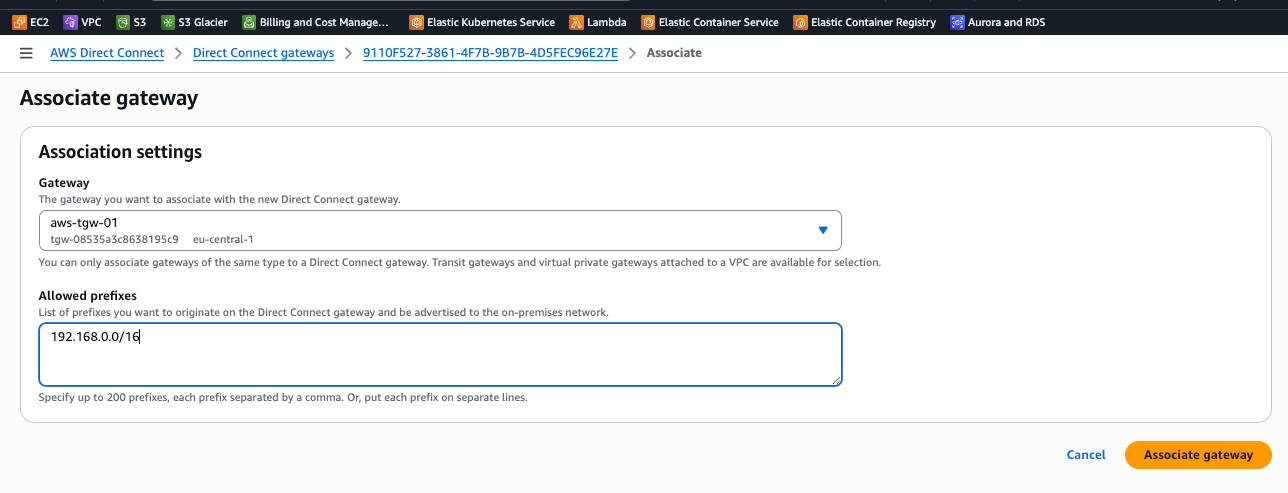The width and height of the screenshot is (1288, 493).
Task: Open S3 Glacier from favorites bar
Action: point(168,22)
